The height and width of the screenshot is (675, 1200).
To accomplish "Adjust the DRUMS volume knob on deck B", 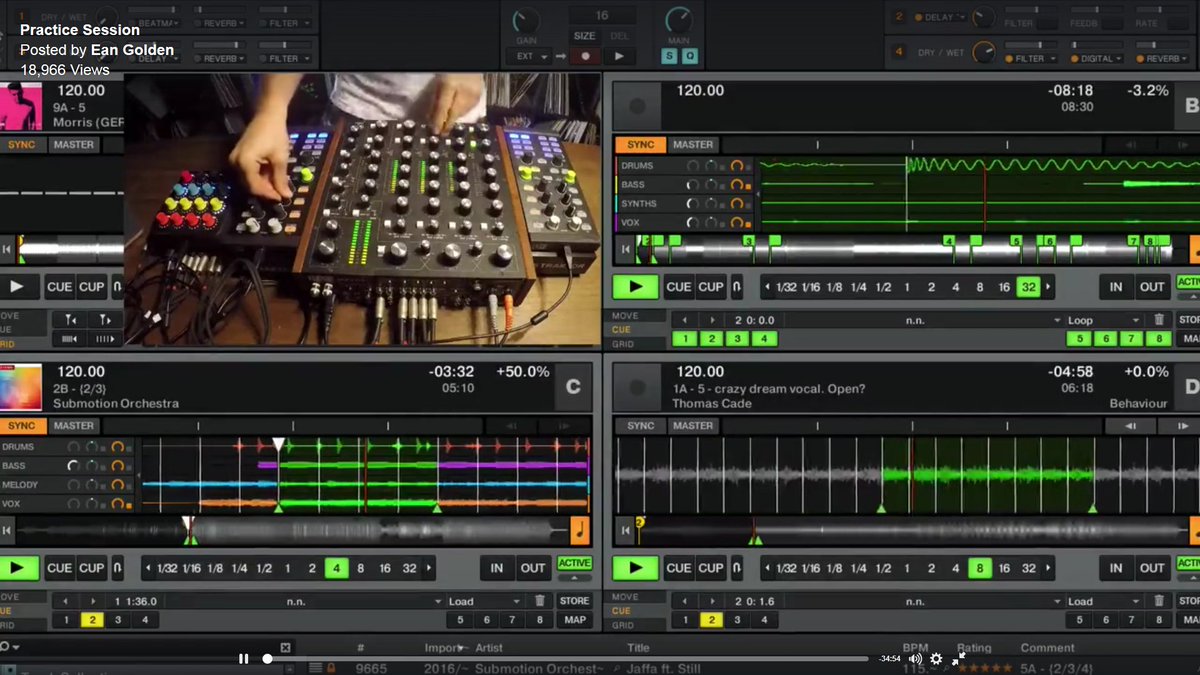I will [x=692, y=166].
